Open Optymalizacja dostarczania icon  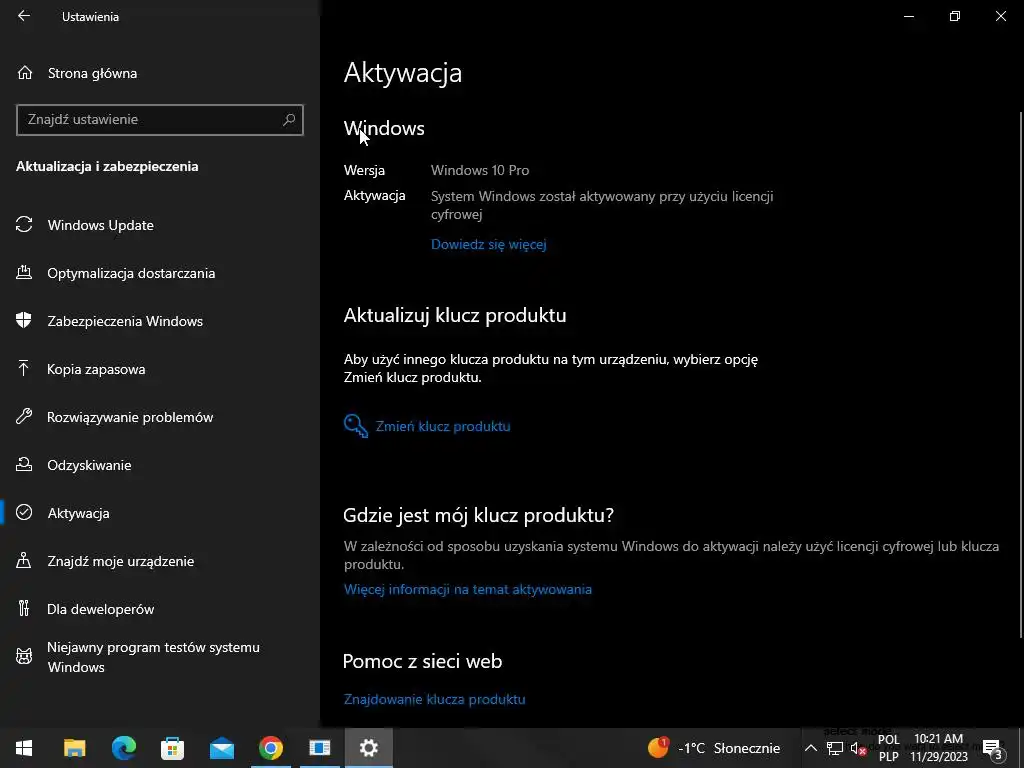(x=24, y=272)
